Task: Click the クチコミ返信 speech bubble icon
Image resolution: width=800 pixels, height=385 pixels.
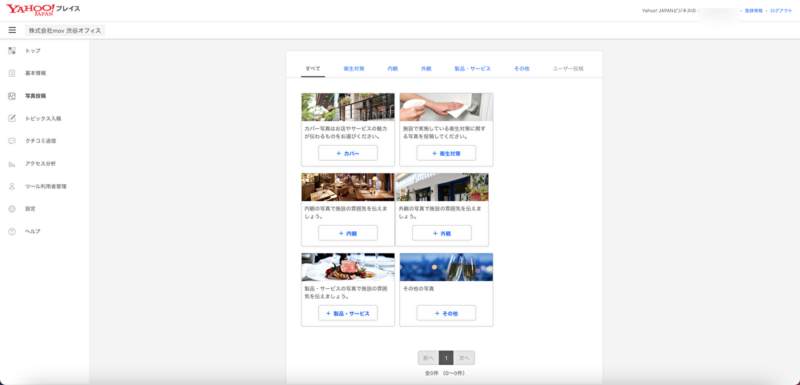Action: [x=12, y=141]
